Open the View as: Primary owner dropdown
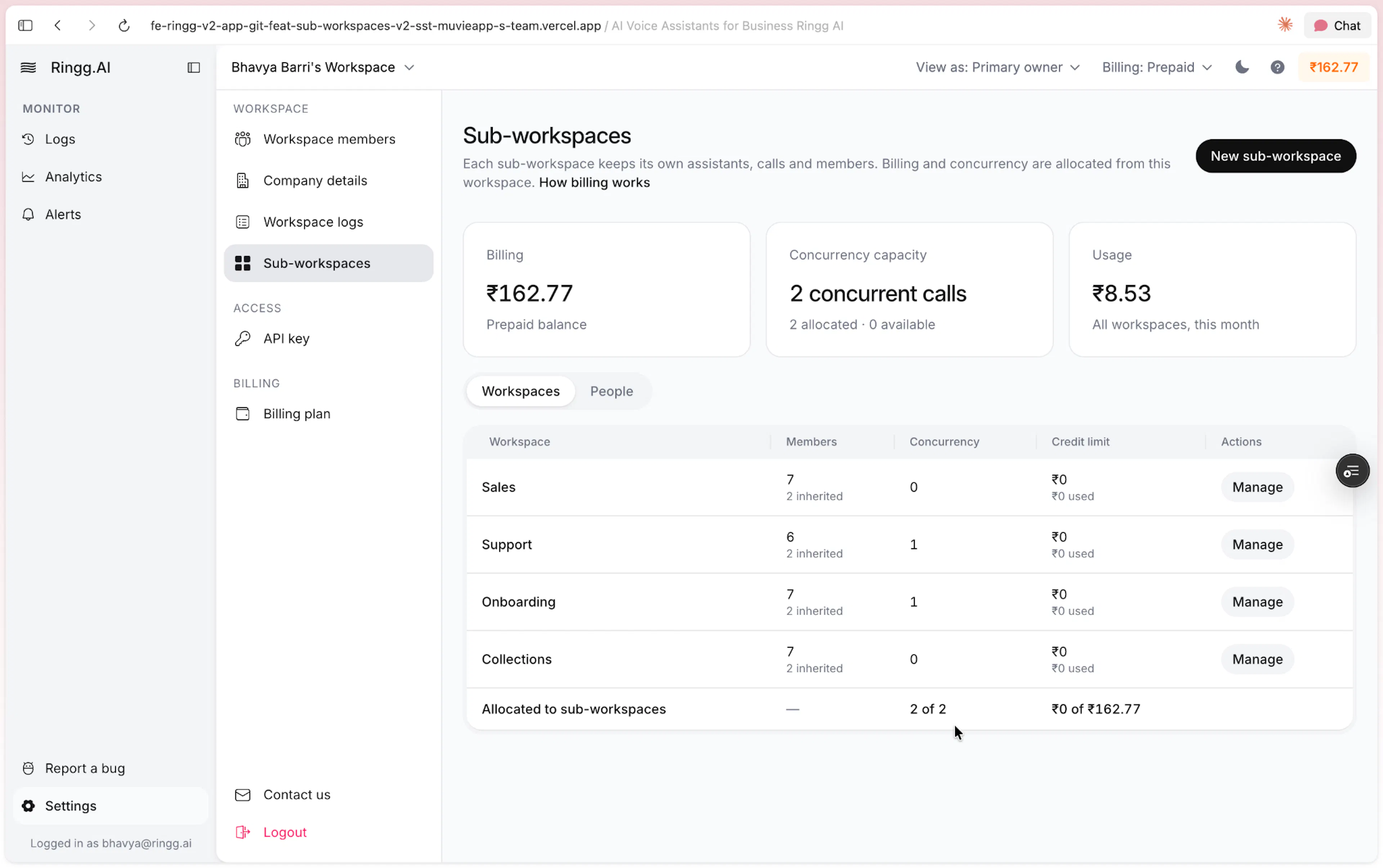The image size is (1383, 868). [998, 67]
